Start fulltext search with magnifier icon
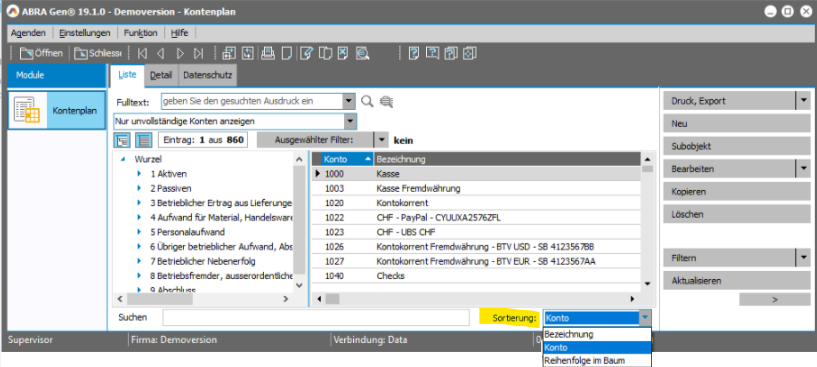 tap(367, 102)
